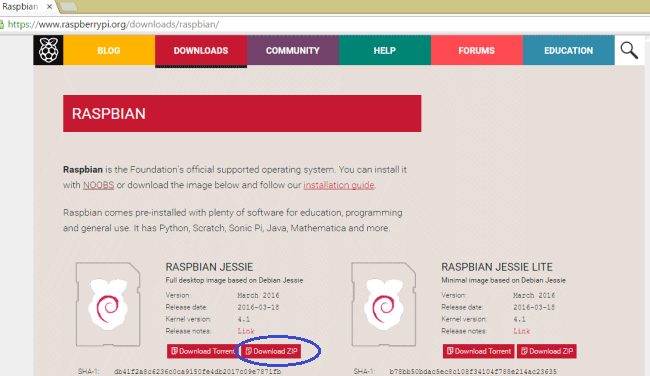
Task: Open Raspbian Jessie release notes Link
Action: [x=246, y=331]
